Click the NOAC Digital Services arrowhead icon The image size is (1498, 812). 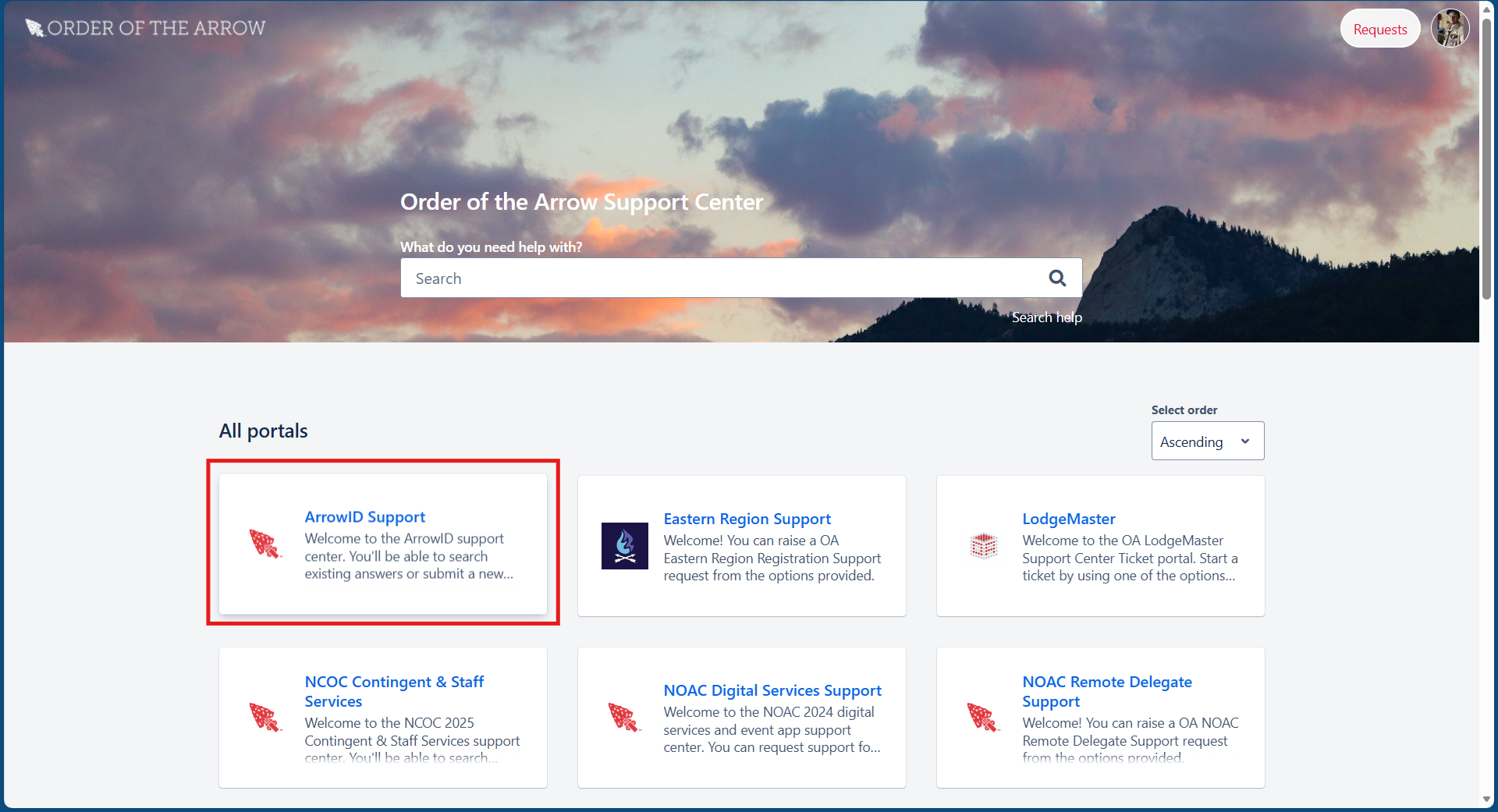click(x=624, y=717)
